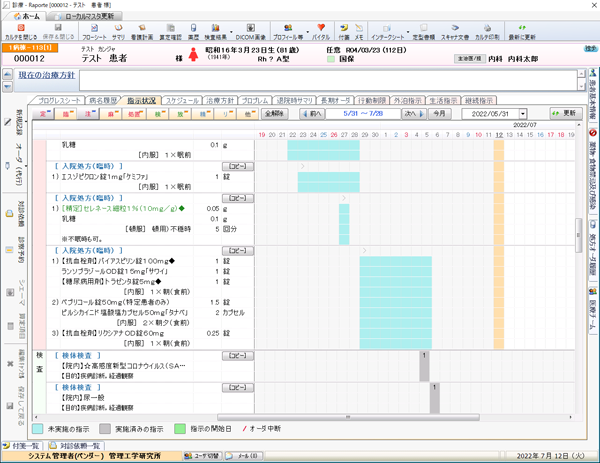
Task: Toggle the リ order filter button
Action: pyautogui.click(x=225, y=114)
